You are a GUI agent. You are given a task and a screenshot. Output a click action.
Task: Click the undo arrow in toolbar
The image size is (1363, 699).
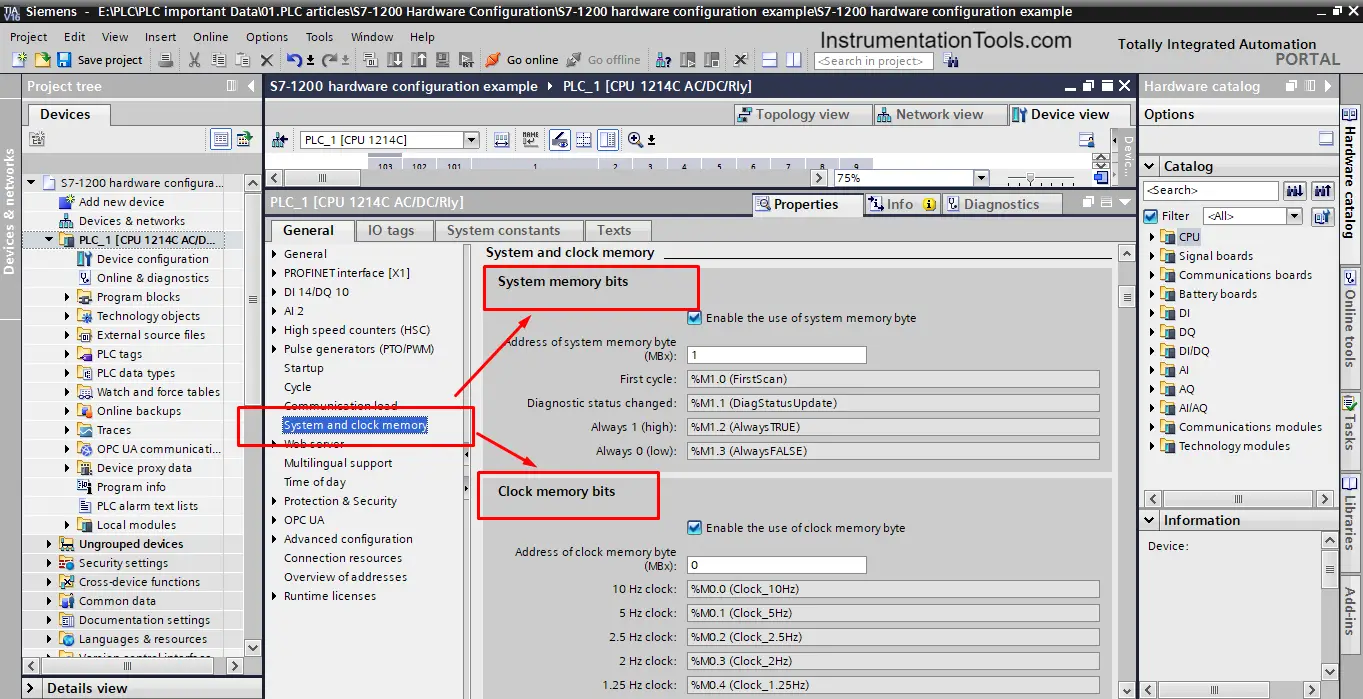click(x=294, y=60)
